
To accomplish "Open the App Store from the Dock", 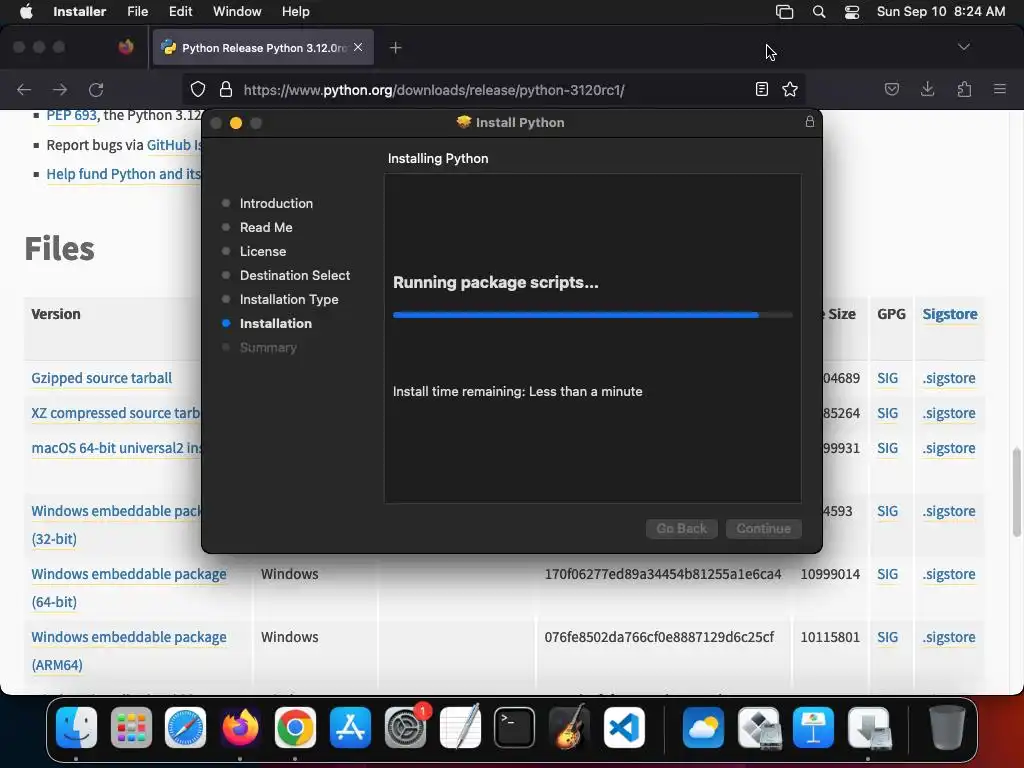I will pyautogui.click(x=350, y=727).
